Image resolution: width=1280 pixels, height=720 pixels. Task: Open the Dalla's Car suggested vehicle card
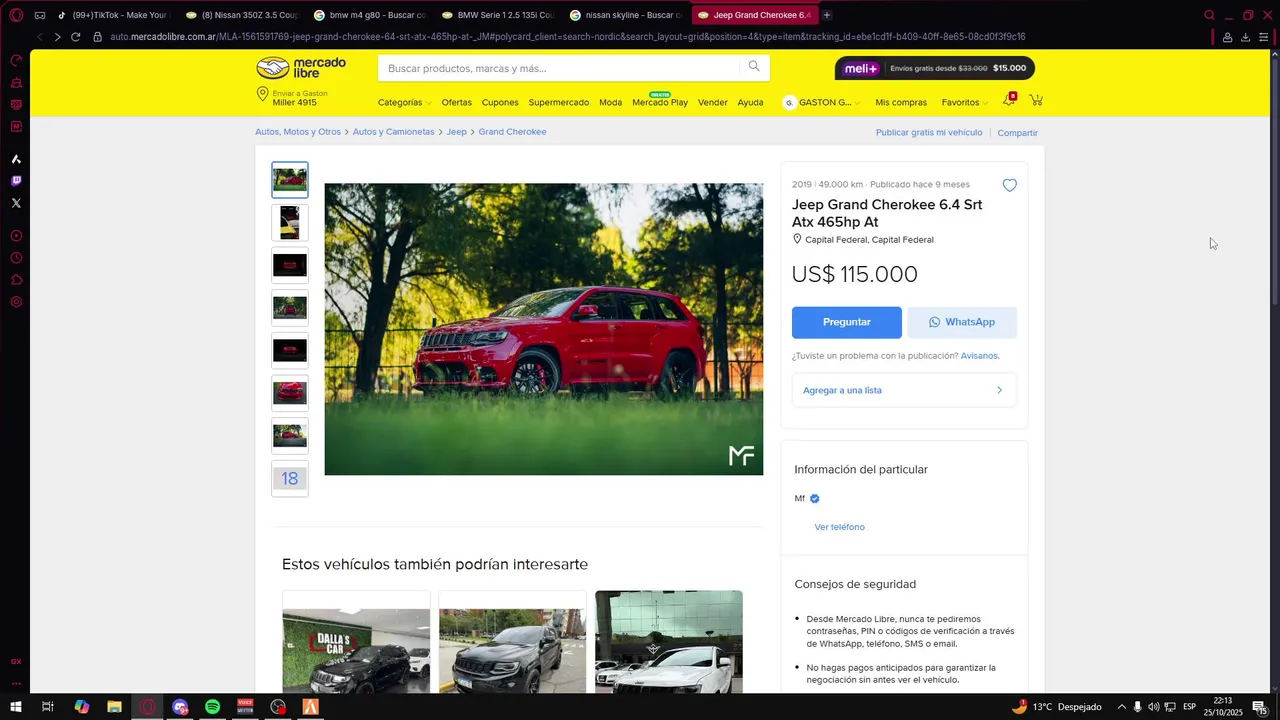356,642
